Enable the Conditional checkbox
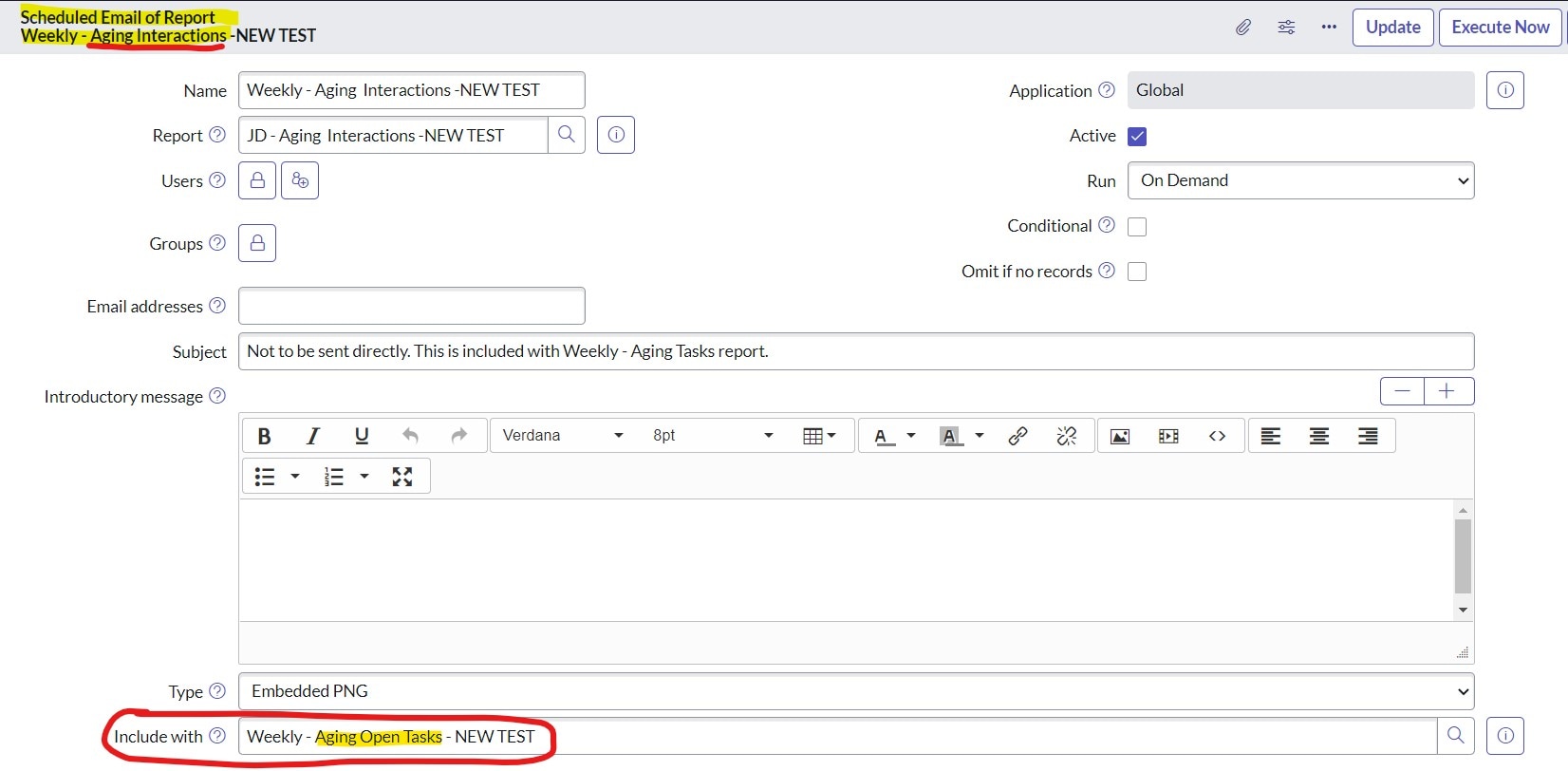Screen dimensions: 1568x771 coord(1137,227)
